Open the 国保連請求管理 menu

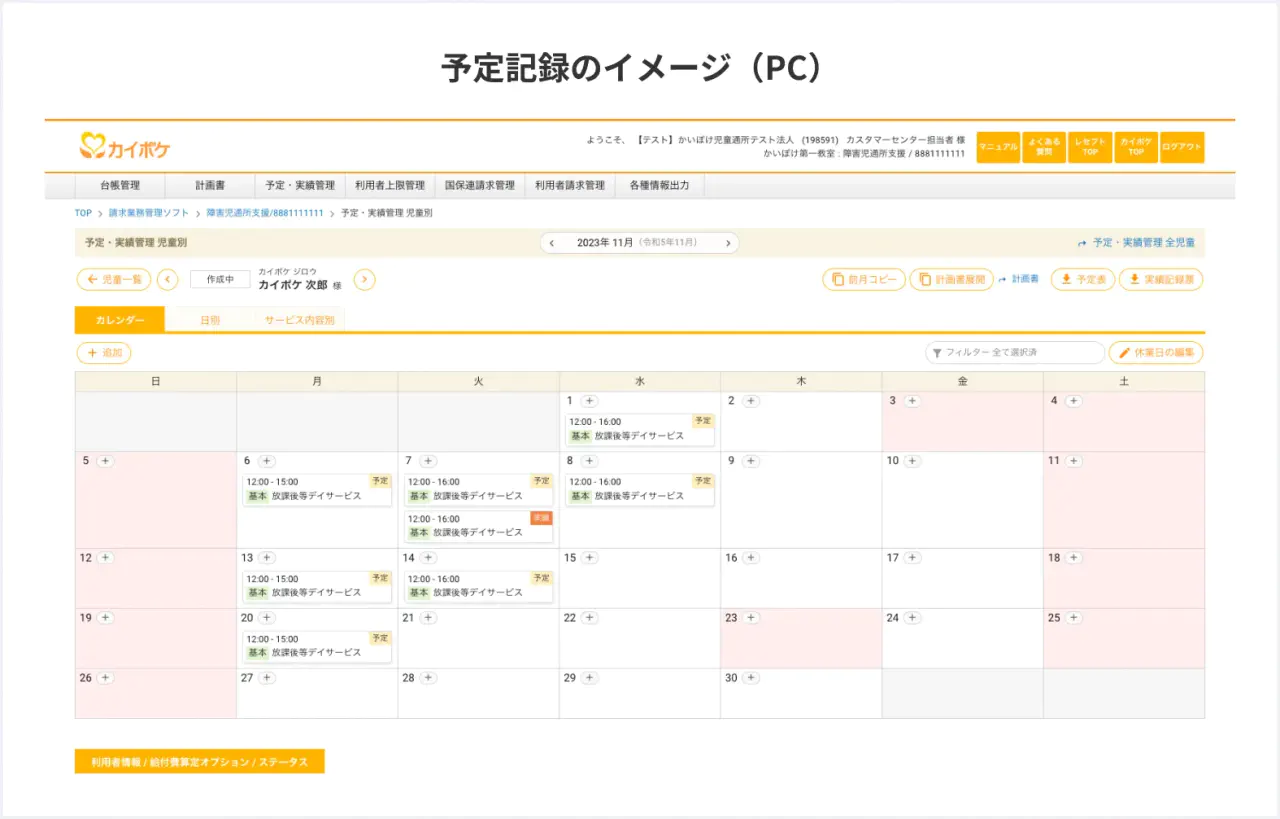click(480, 185)
